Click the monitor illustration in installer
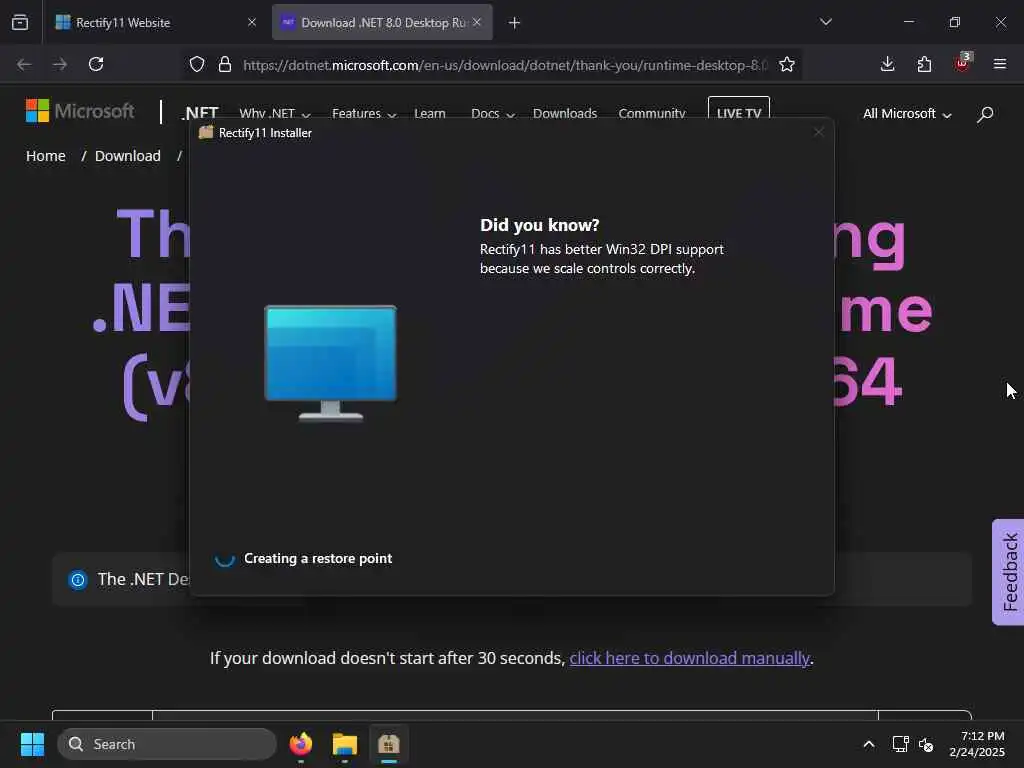Image resolution: width=1024 pixels, height=768 pixels. tap(330, 362)
